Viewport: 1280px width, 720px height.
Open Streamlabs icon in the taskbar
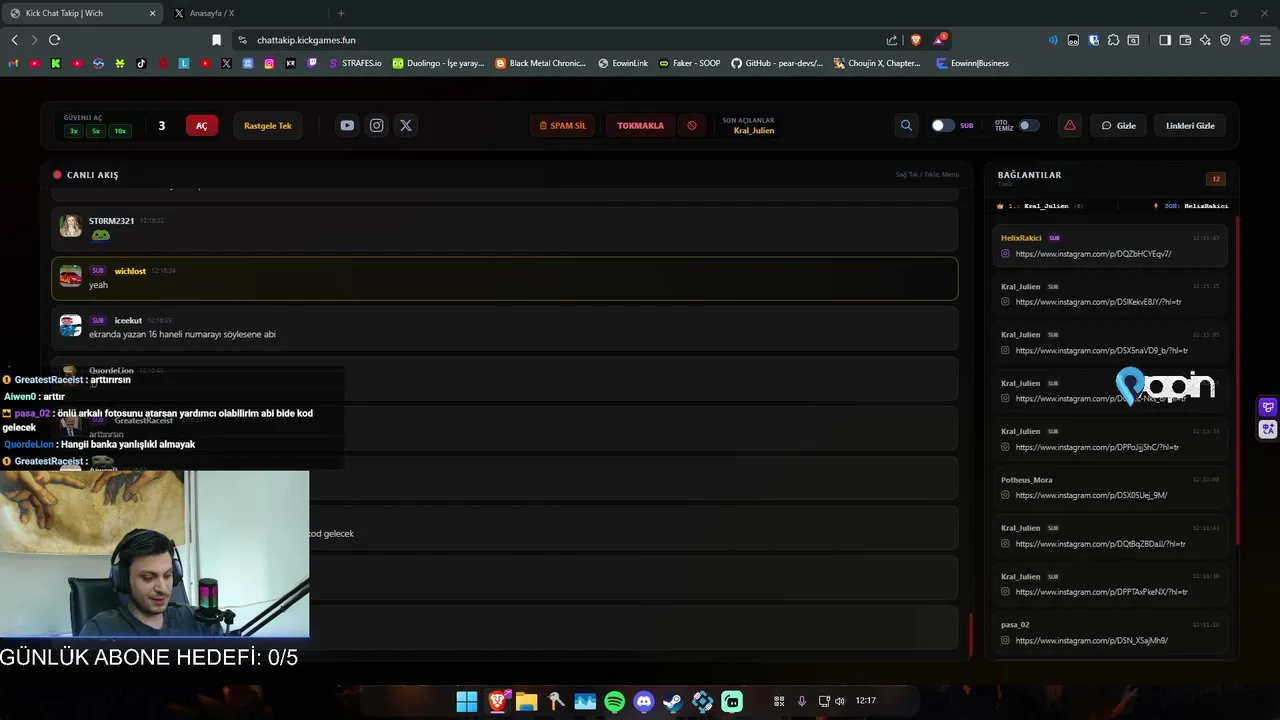pos(732,702)
